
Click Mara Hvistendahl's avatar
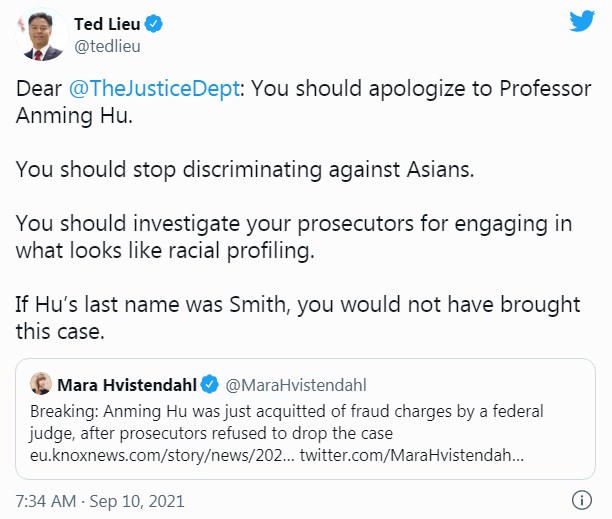(41, 384)
